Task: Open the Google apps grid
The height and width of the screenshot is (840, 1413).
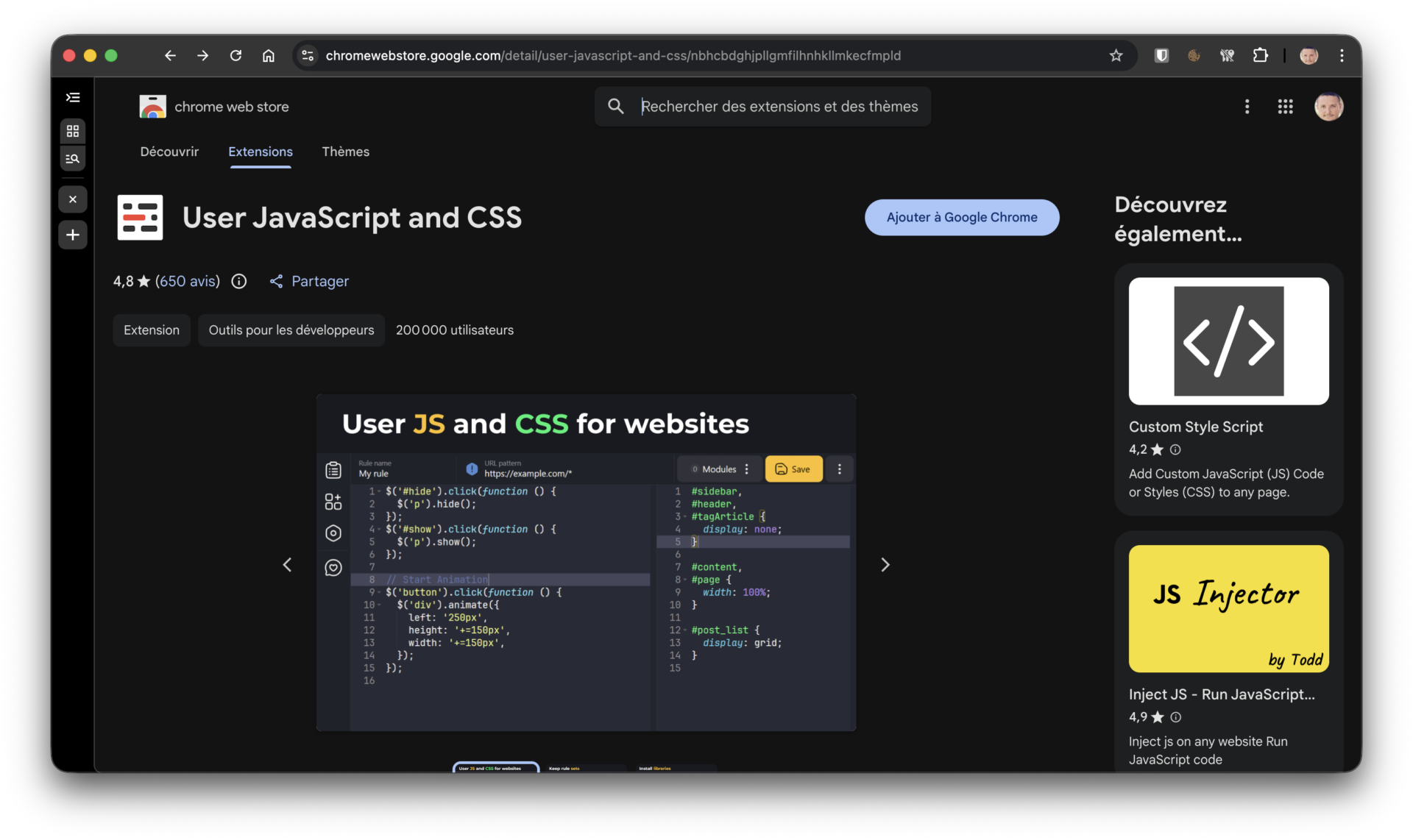Action: click(1285, 107)
